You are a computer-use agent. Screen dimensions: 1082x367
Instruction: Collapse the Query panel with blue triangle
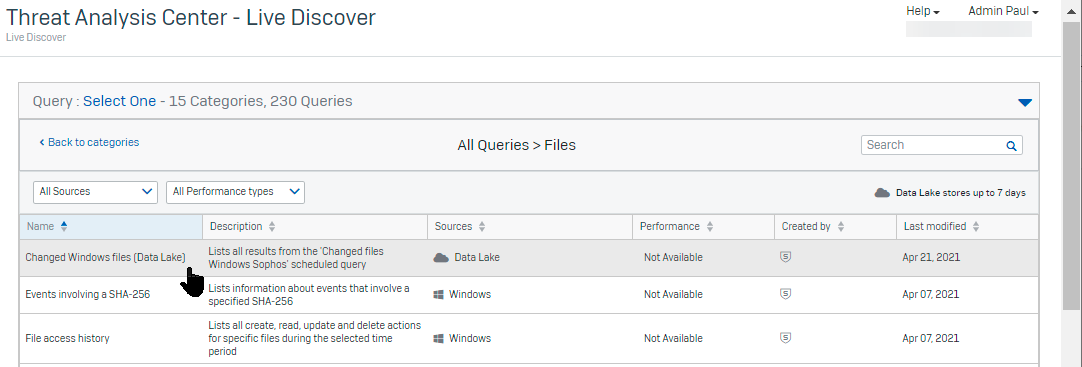click(1025, 103)
